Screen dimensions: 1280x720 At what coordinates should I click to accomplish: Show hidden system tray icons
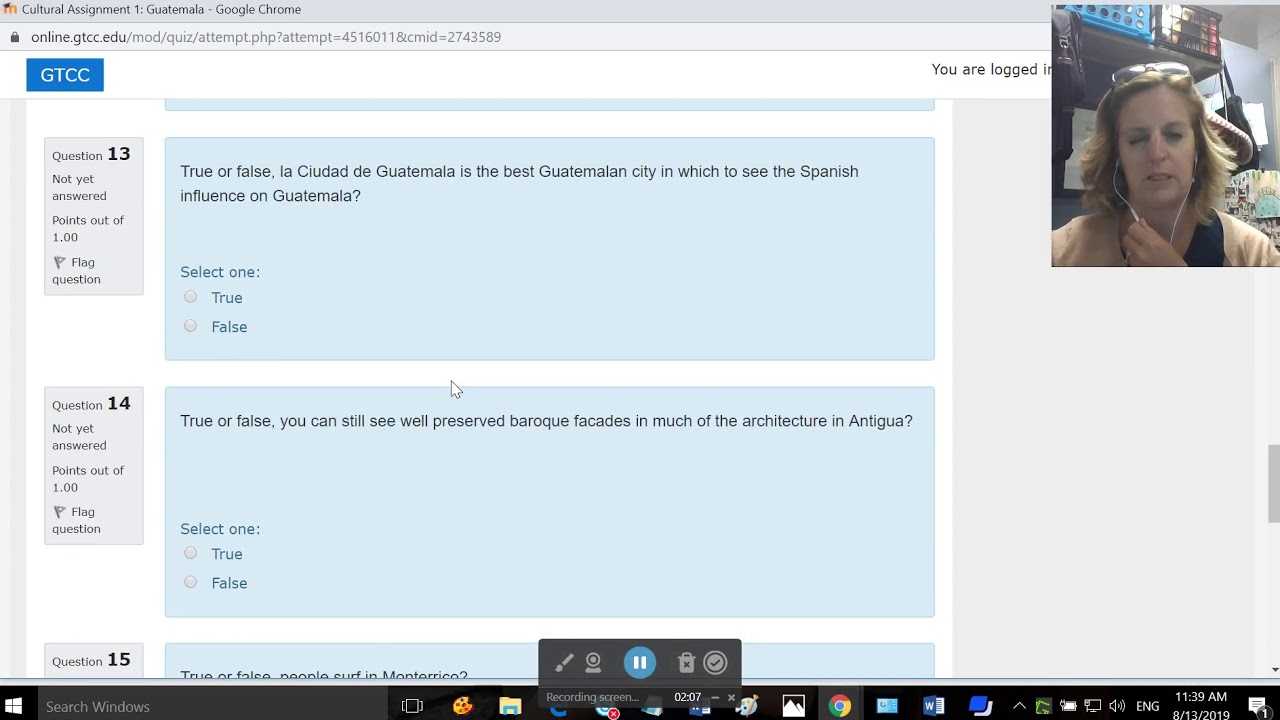click(x=1019, y=706)
